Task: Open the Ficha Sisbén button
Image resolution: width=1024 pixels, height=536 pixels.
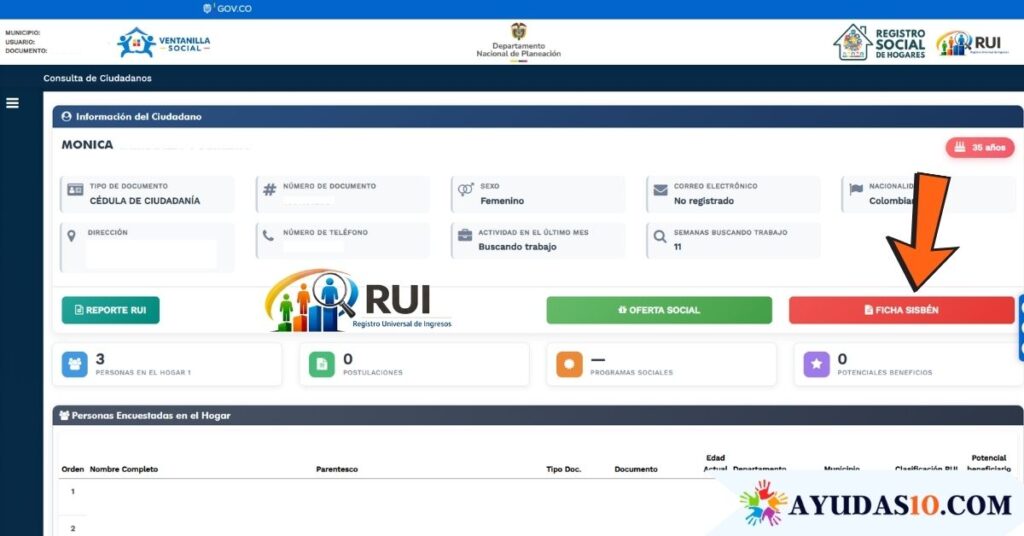Action: (x=901, y=310)
